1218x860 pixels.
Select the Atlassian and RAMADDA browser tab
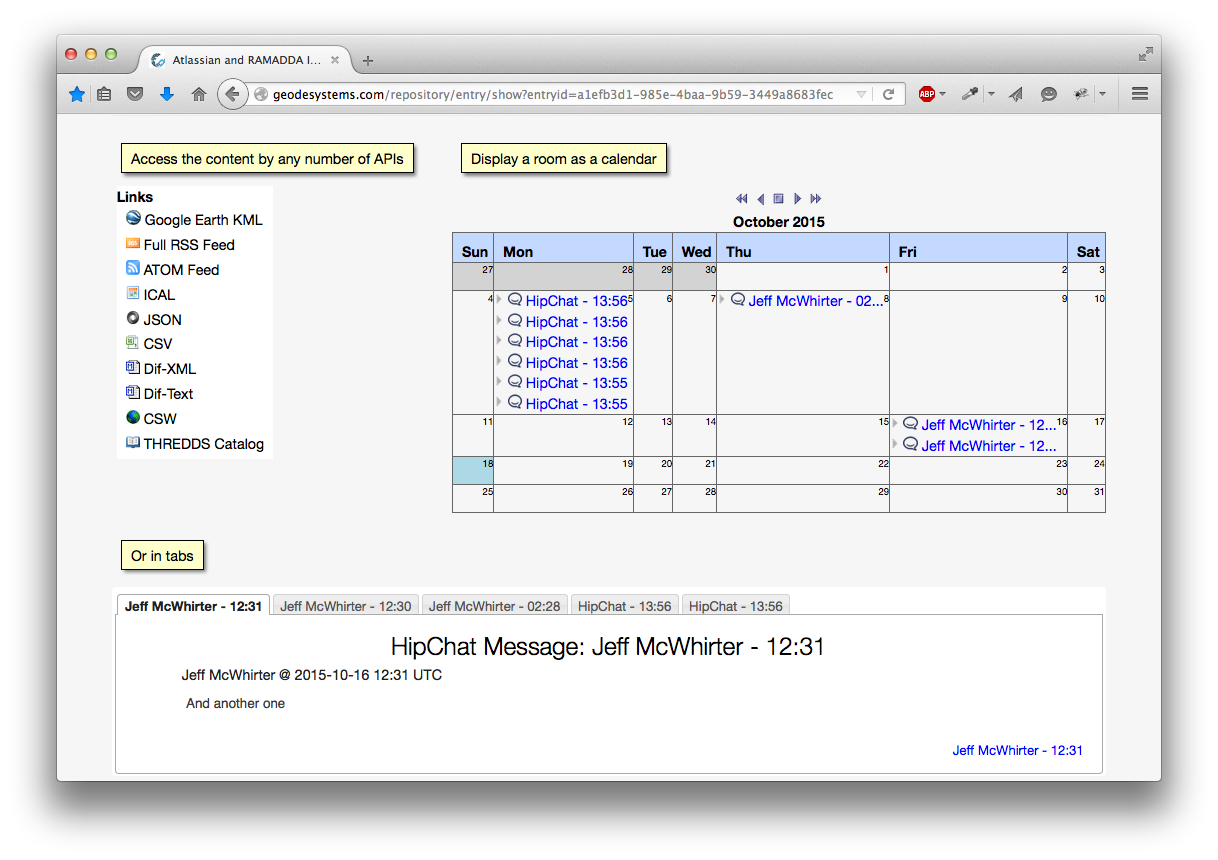246,60
